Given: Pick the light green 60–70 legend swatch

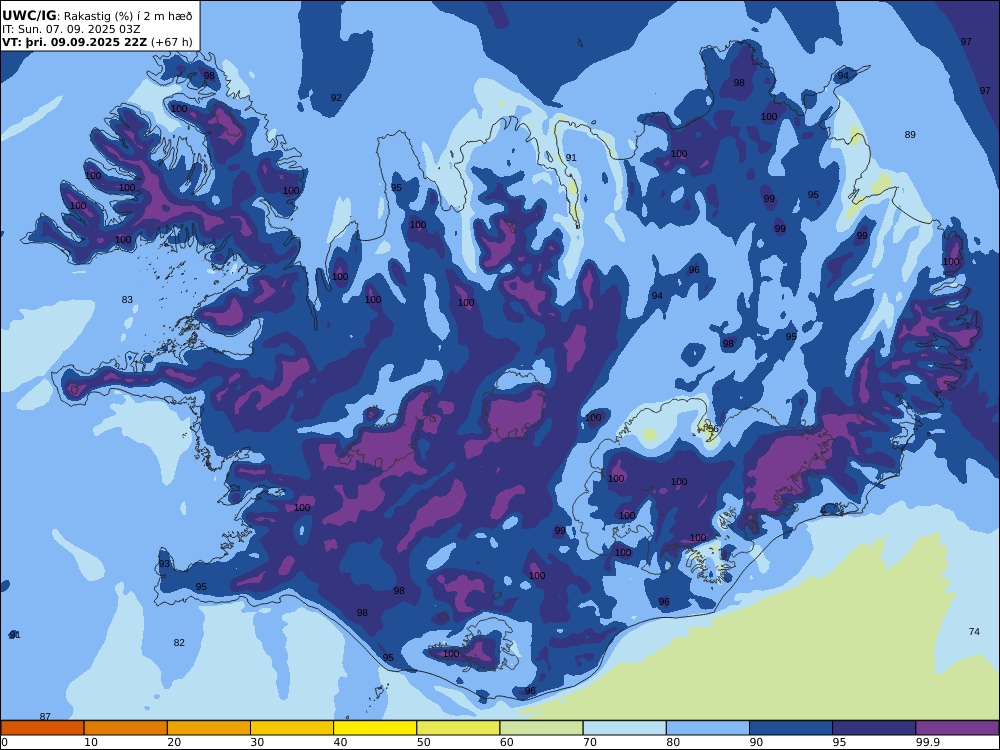Looking at the screenshot, I should tap(541, 728).
